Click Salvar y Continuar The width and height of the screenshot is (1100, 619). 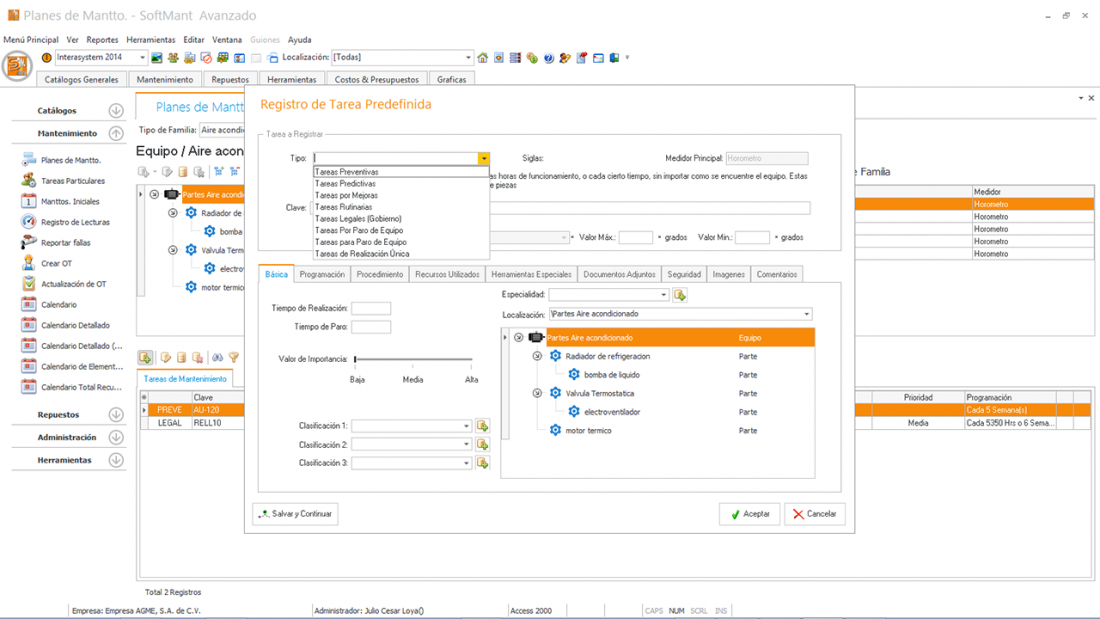point(296,514)
